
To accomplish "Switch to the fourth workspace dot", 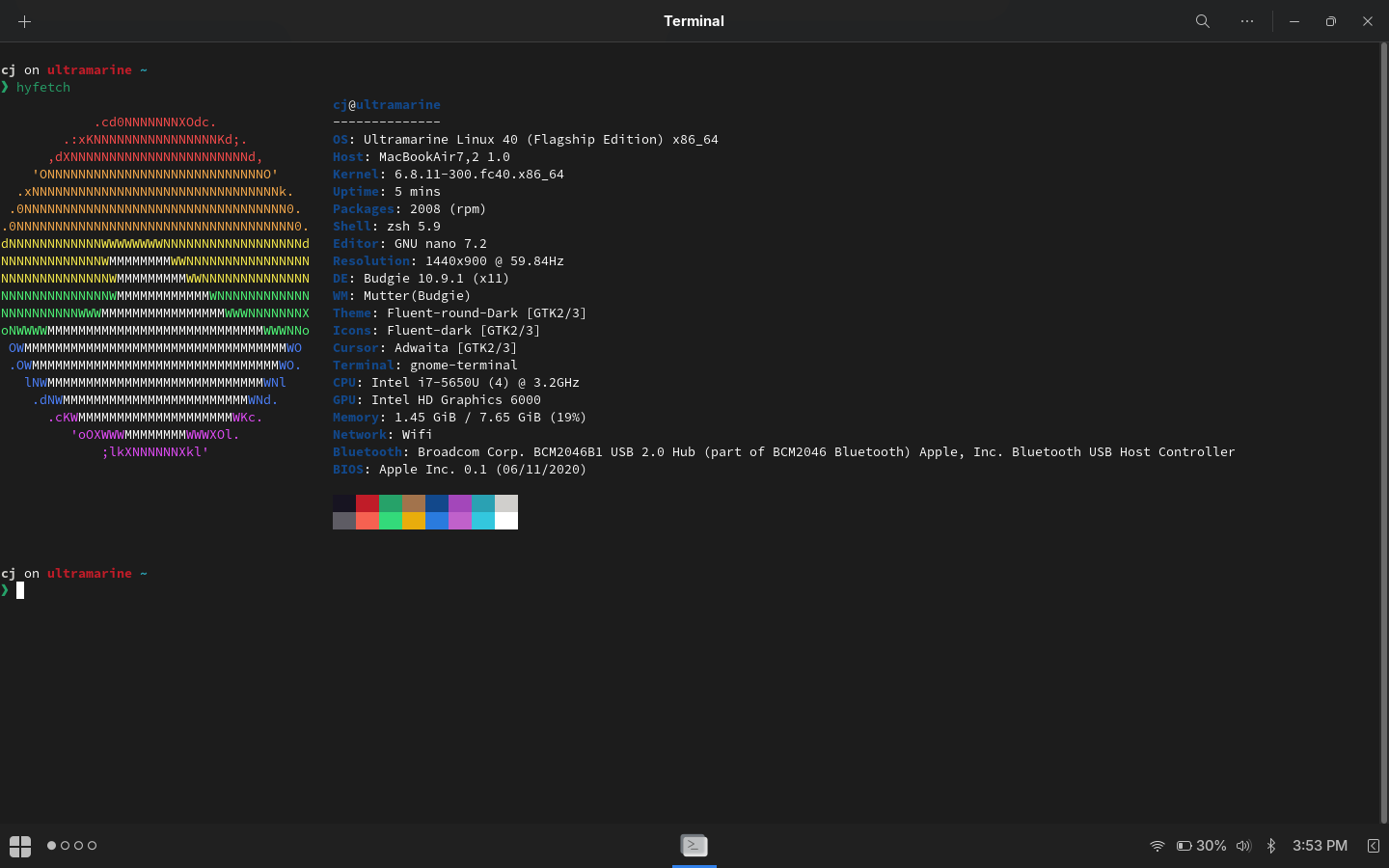I will coord(93,846).
